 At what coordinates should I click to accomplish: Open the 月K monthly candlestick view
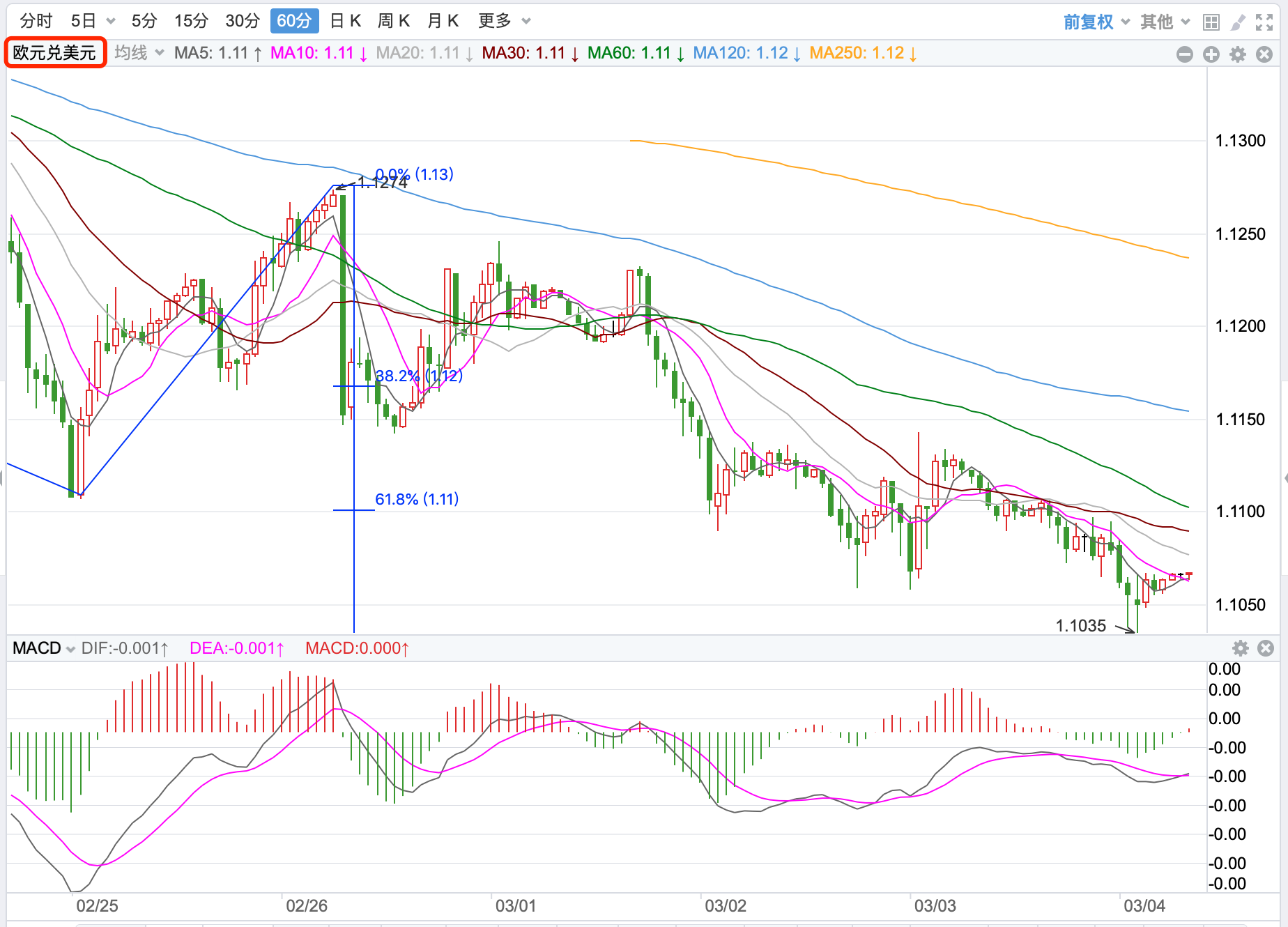pyautogui.click(x=443, y=21)
